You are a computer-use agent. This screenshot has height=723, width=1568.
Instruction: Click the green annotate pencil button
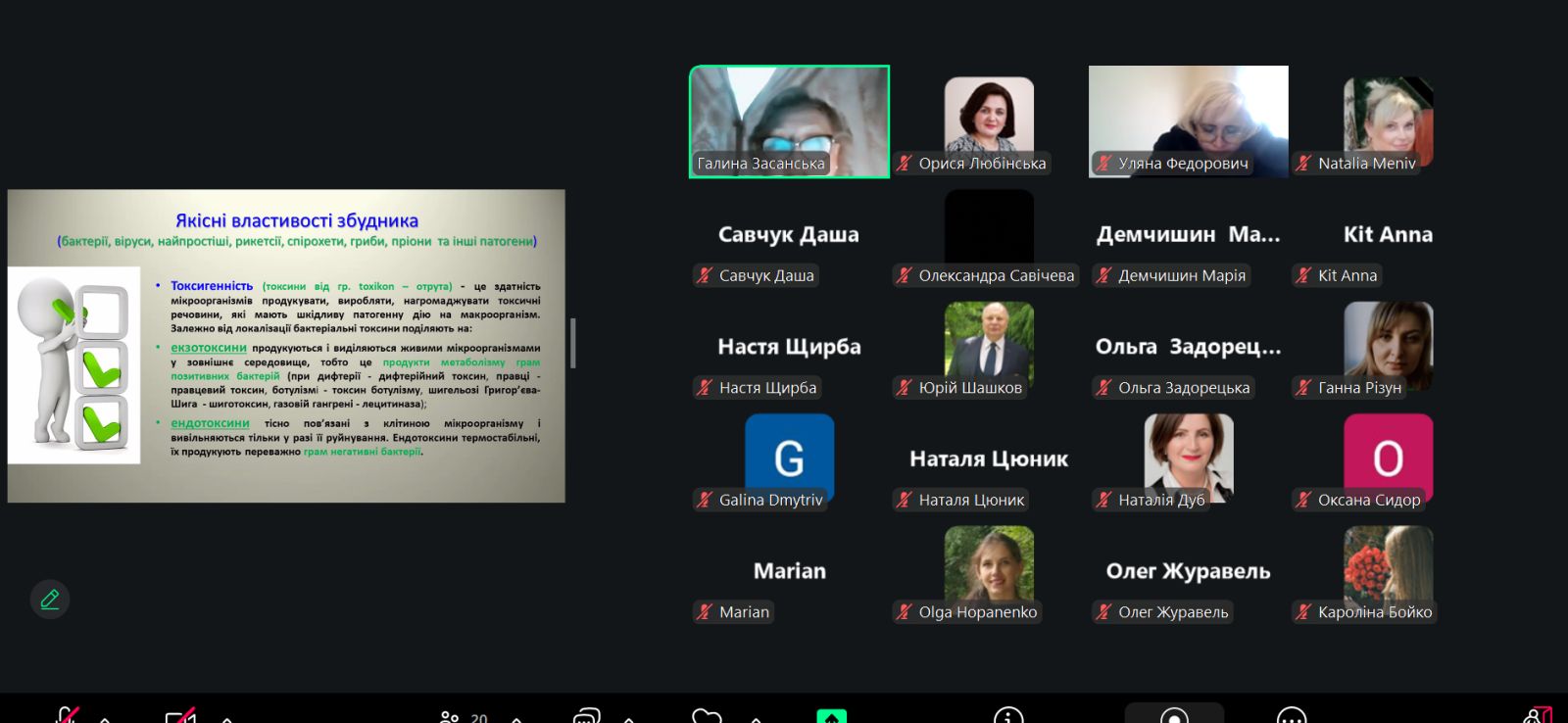[50, 599]
